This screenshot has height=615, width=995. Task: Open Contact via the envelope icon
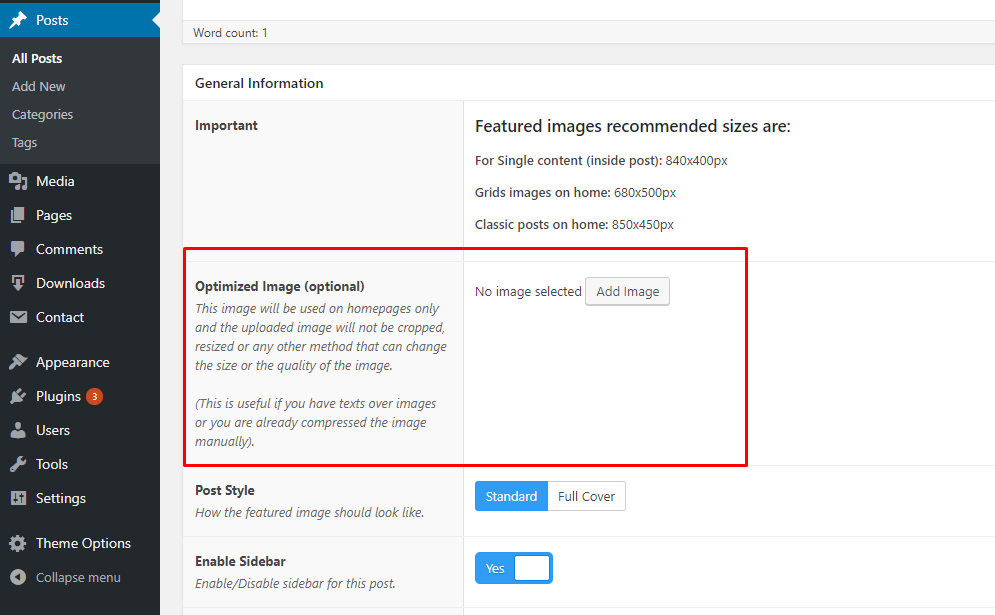click(x=18, y=317)
